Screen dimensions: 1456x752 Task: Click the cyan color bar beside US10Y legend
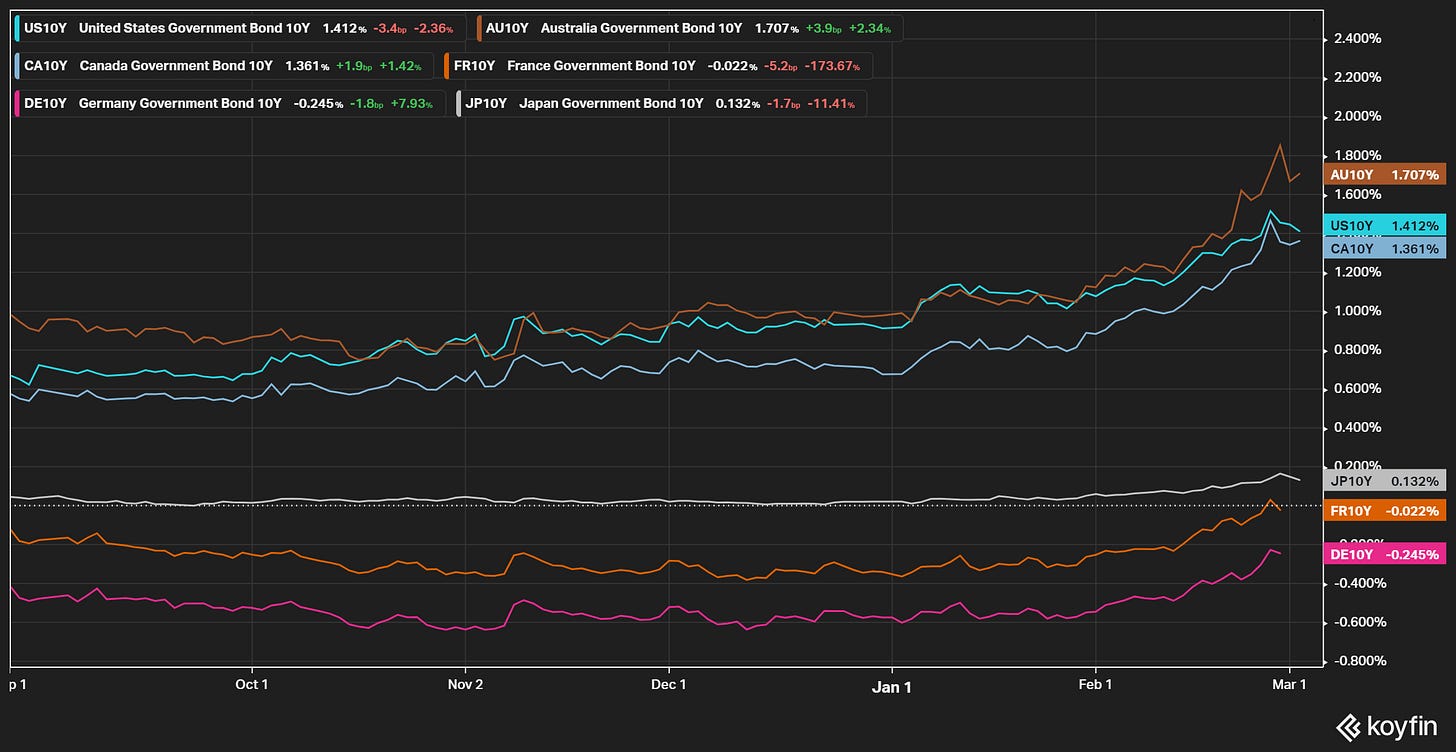point(18,28)
